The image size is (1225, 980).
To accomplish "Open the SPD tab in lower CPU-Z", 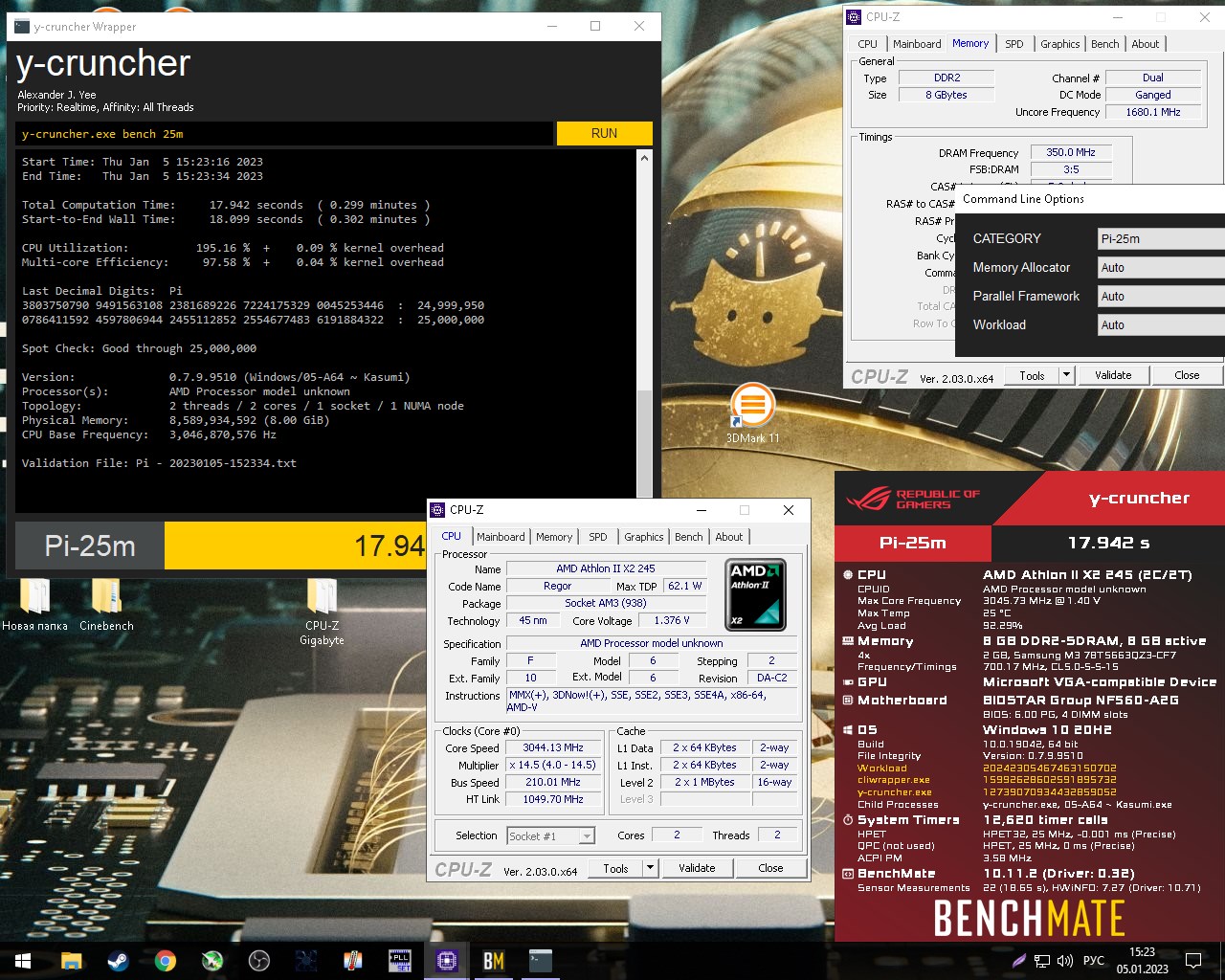I will tap(598, 537).
